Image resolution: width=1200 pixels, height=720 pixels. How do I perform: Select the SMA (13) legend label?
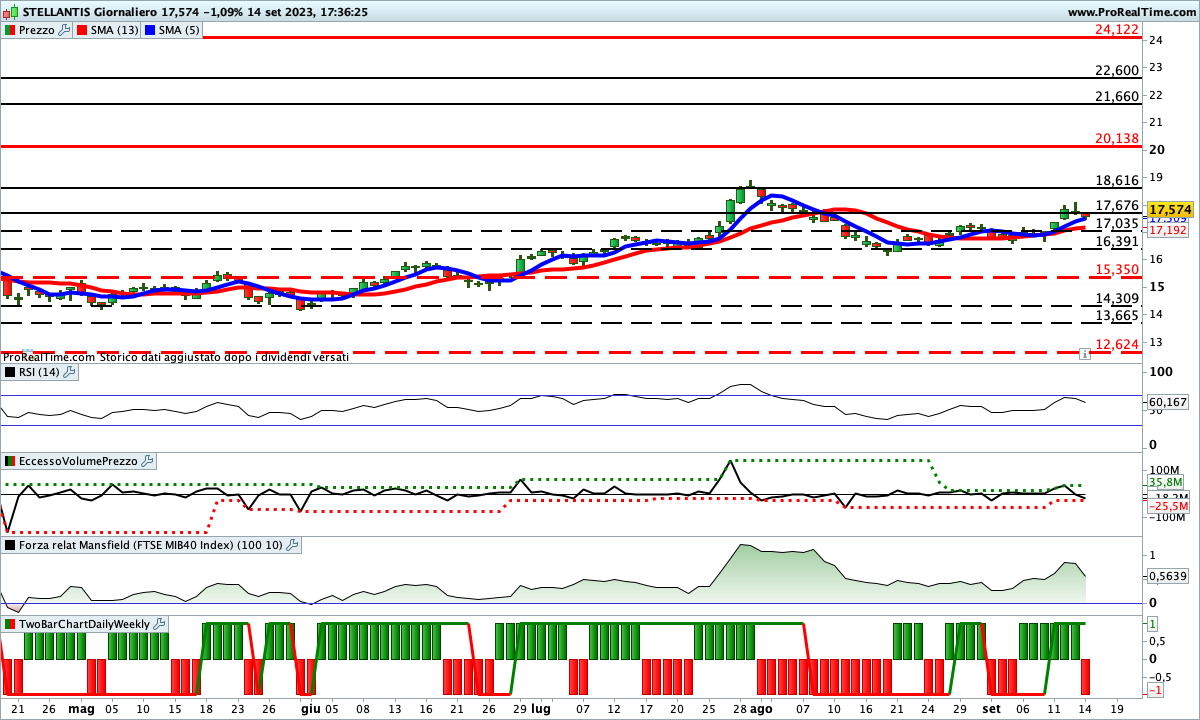click(115, 30)
